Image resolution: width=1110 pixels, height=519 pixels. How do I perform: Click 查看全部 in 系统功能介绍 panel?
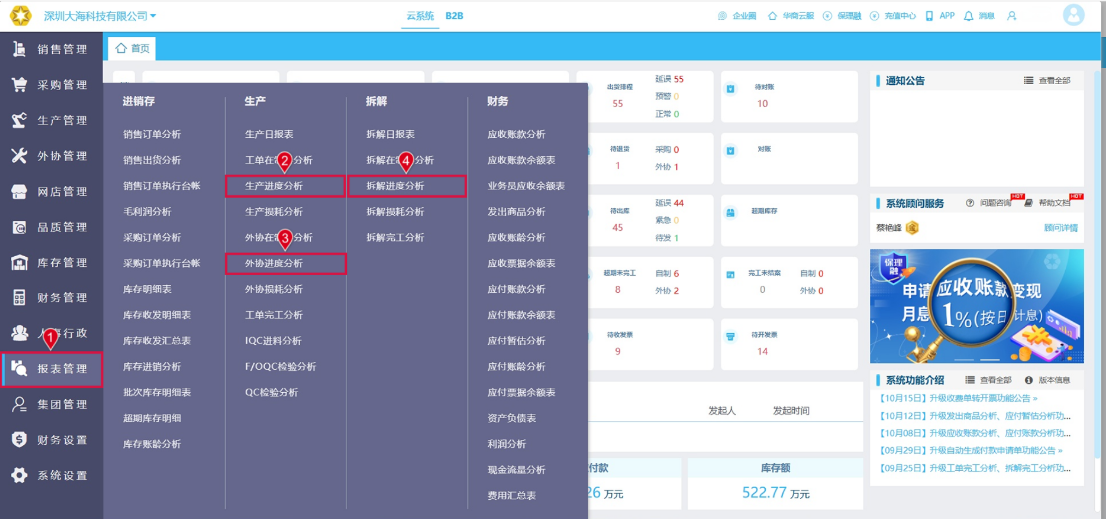point(989,380)
